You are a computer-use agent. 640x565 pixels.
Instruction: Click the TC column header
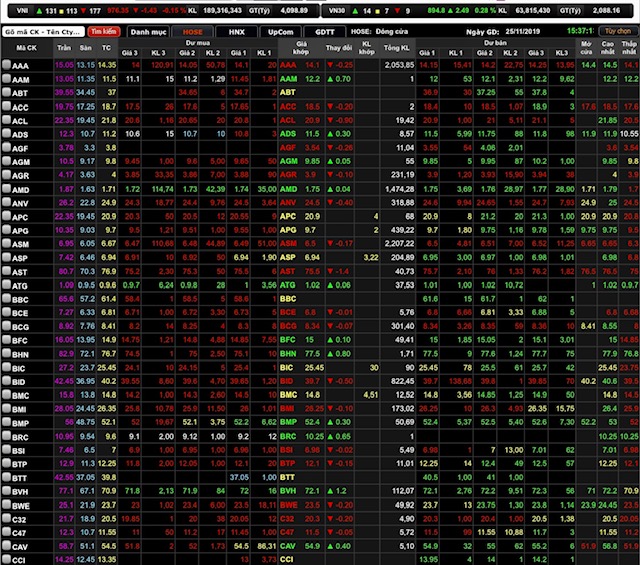coord(107,48)
